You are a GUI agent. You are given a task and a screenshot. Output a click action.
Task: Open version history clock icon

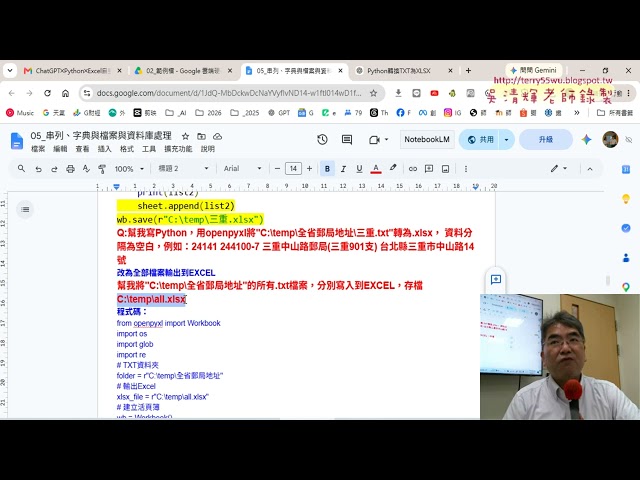[x=322, y=140]
